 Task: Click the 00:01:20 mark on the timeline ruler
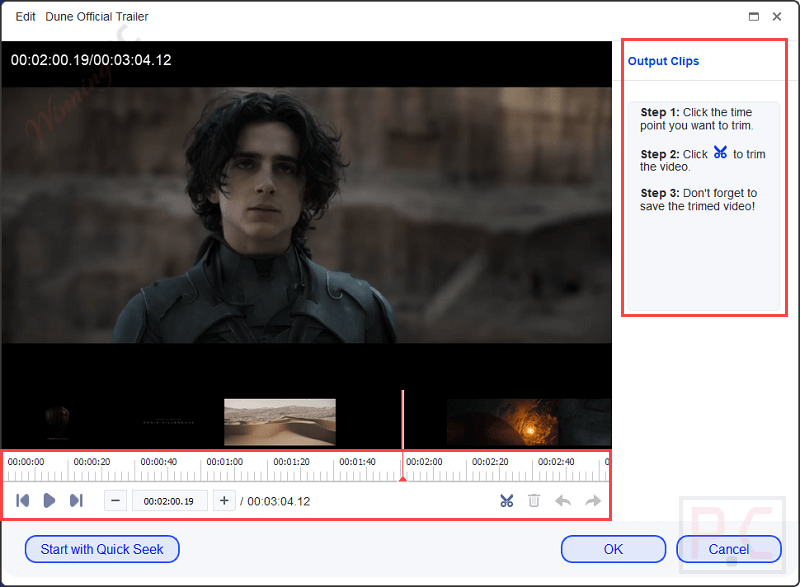tap(291, 462)
